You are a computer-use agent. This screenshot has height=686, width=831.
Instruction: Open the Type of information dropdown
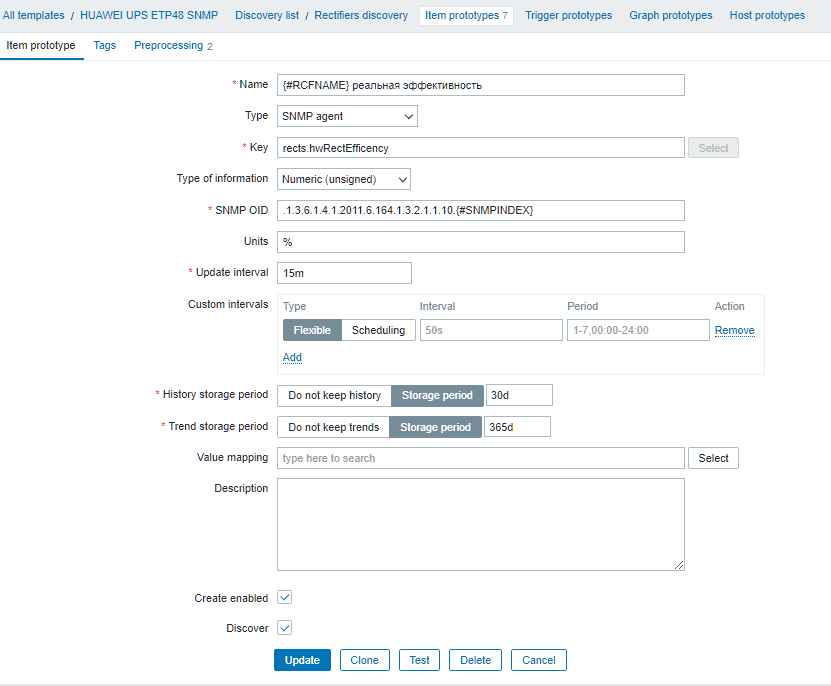tap(343, 179)
